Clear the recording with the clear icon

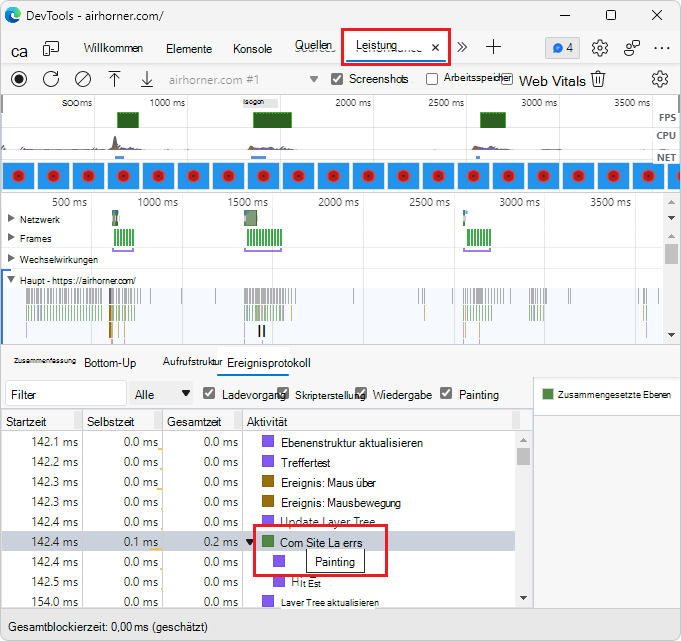click(83, 79)
